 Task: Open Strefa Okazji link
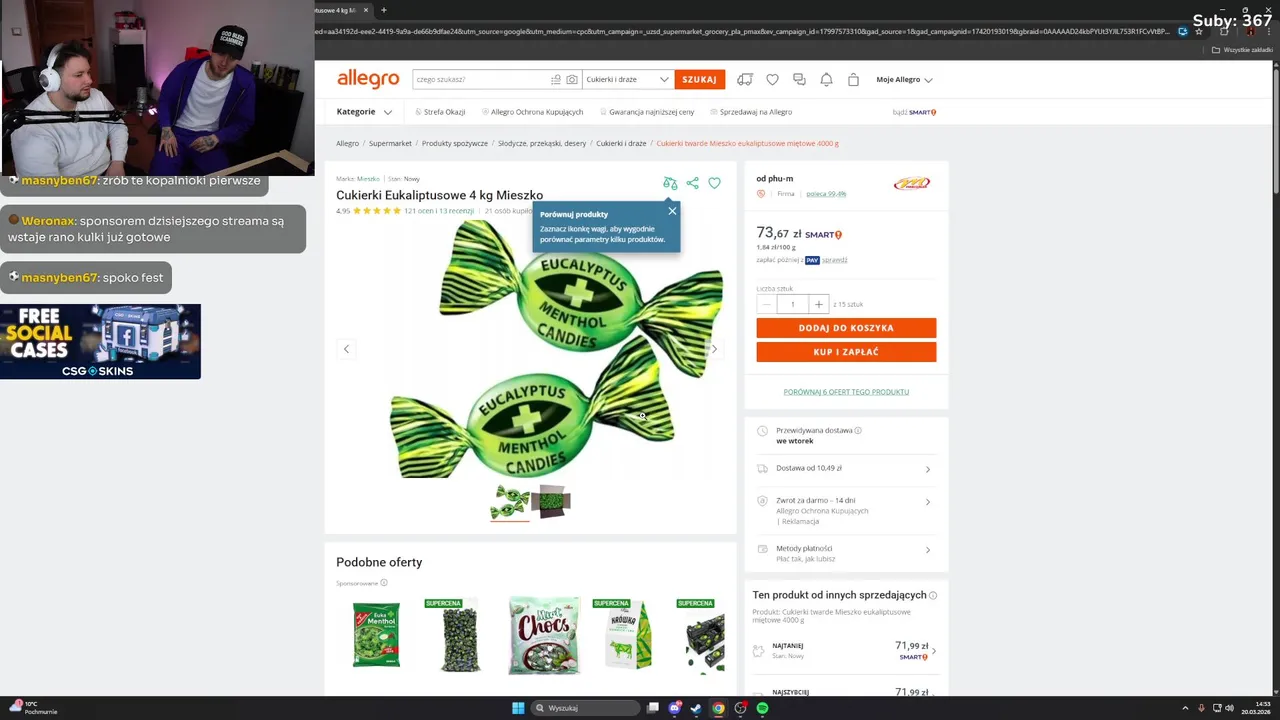click(x=440, y=112)
